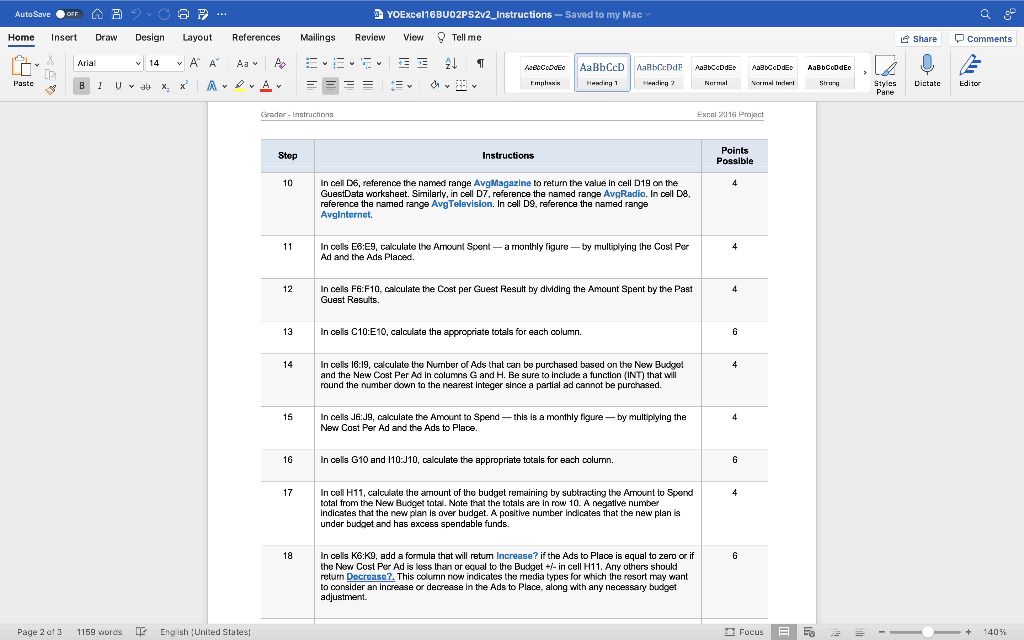Clear all formatting

pyautogui.click(x=280, y=63)
